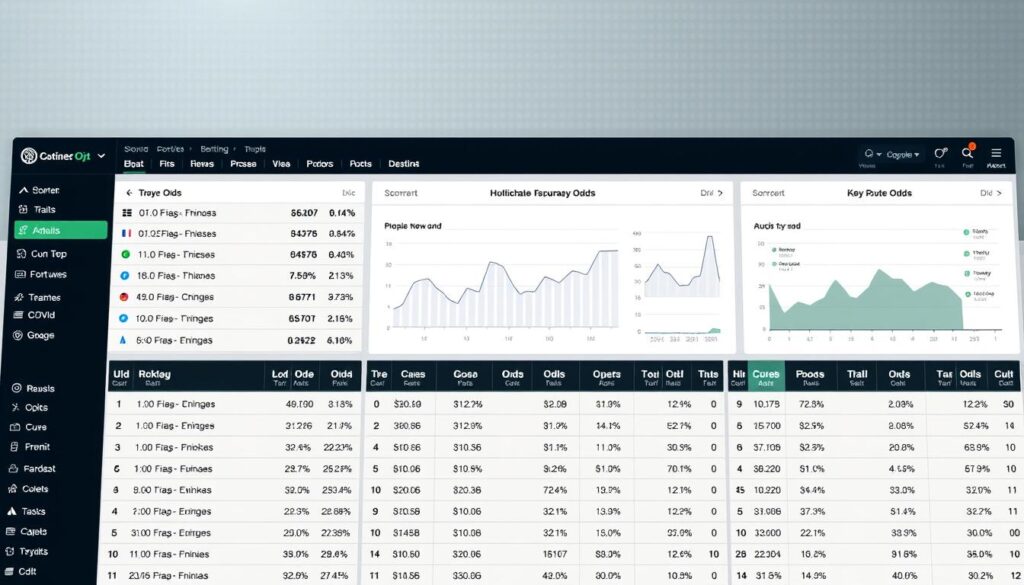Sort by the Poods column header
Screen dimensions: 1024x585
pyautogui.click(x=810, y=374)
